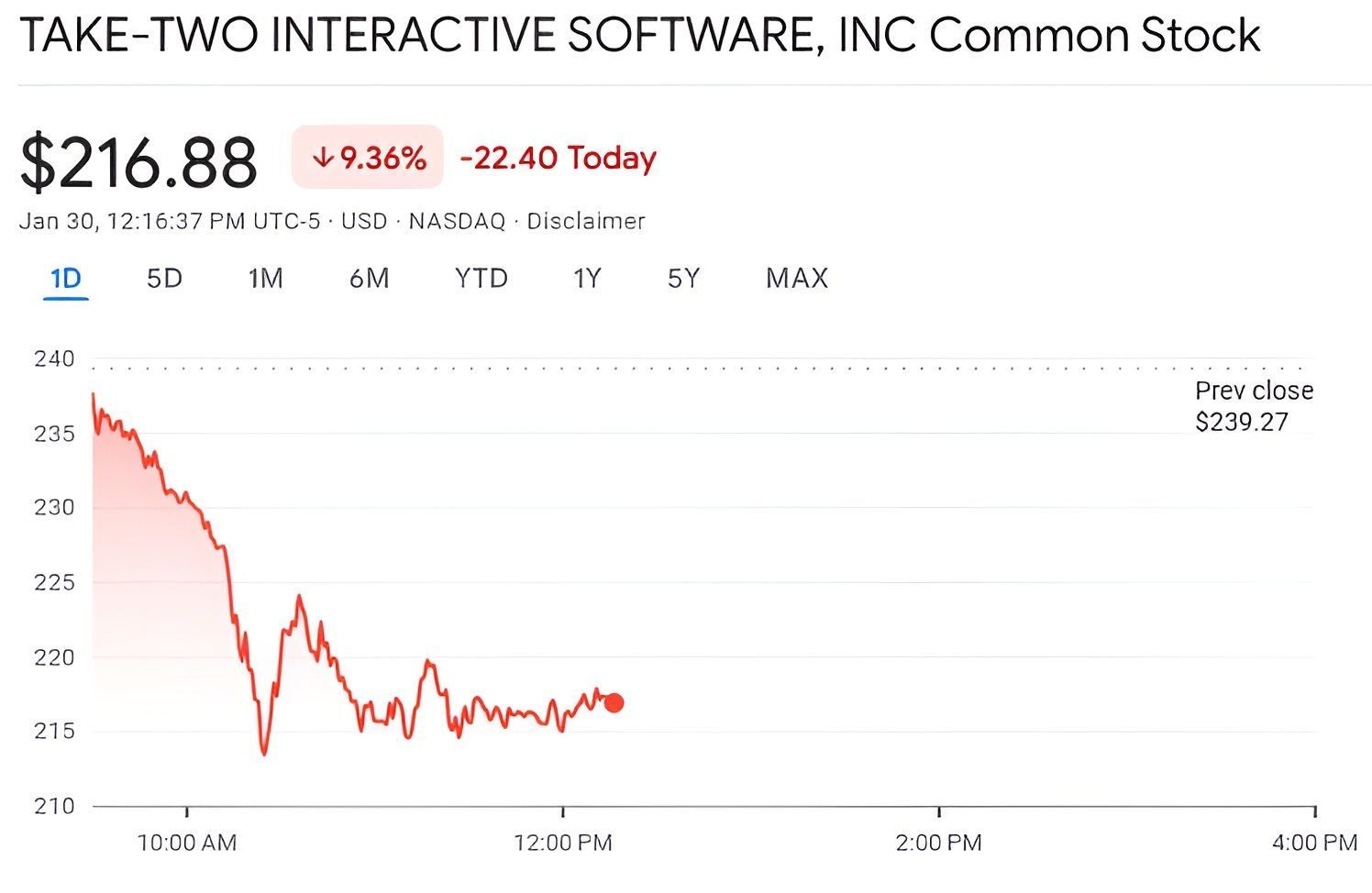The height and width of the screenshot is (893, 1372).
Task: Select the MAX time range
Action: point(796,279)
